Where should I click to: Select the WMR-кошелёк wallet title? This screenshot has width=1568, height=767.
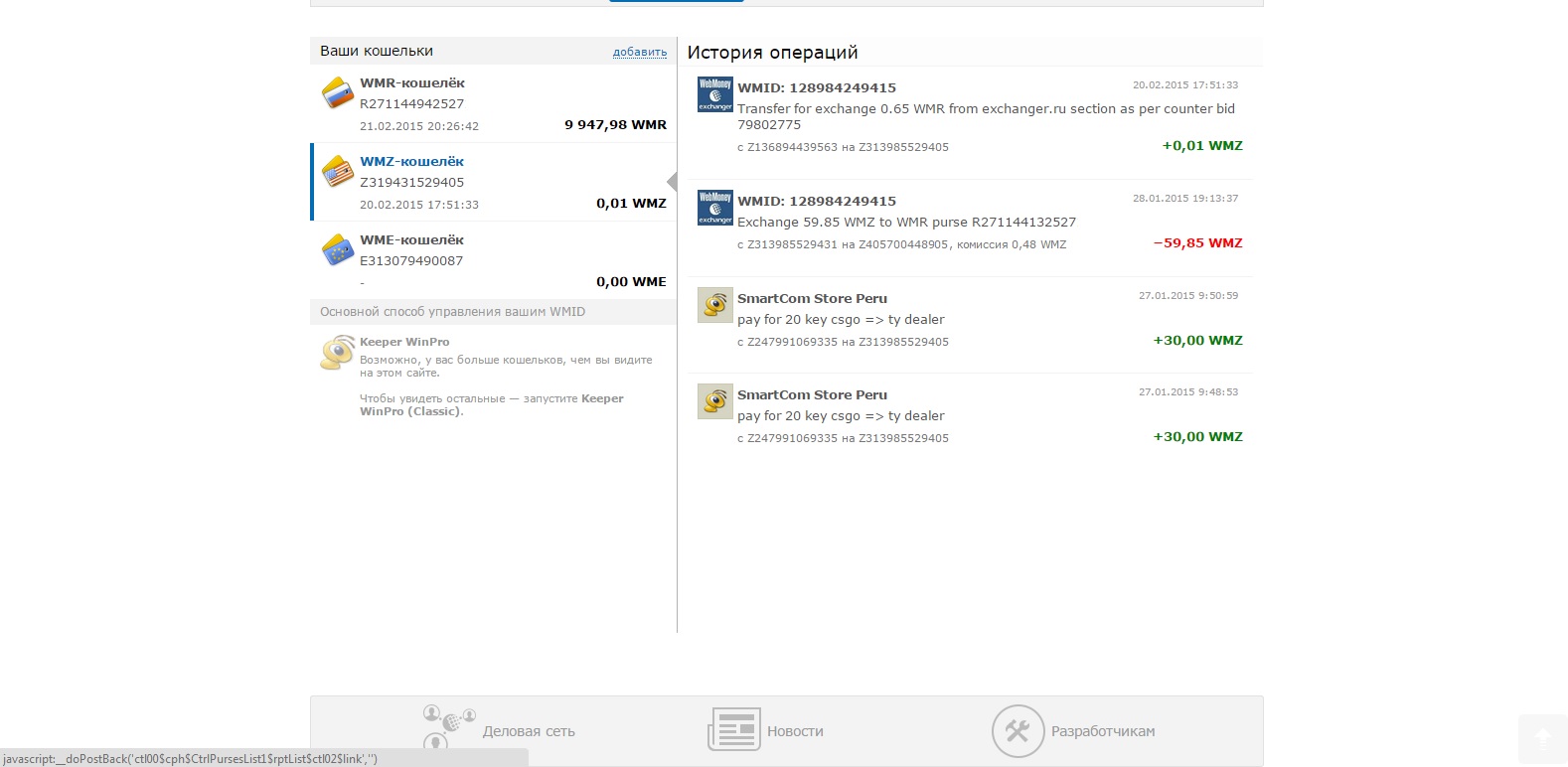coord(412,83)
